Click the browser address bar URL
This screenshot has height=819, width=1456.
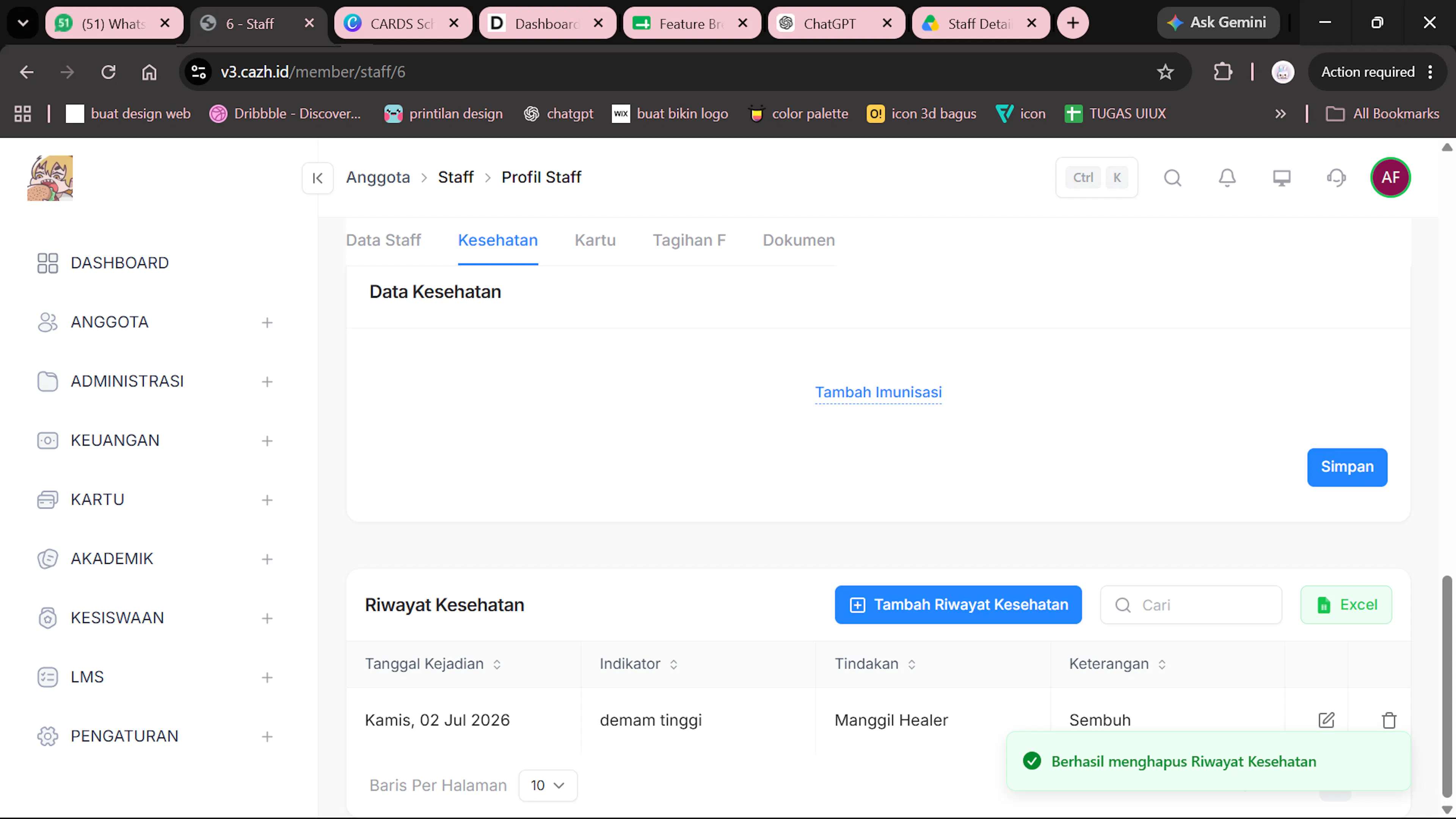(312, 72)
